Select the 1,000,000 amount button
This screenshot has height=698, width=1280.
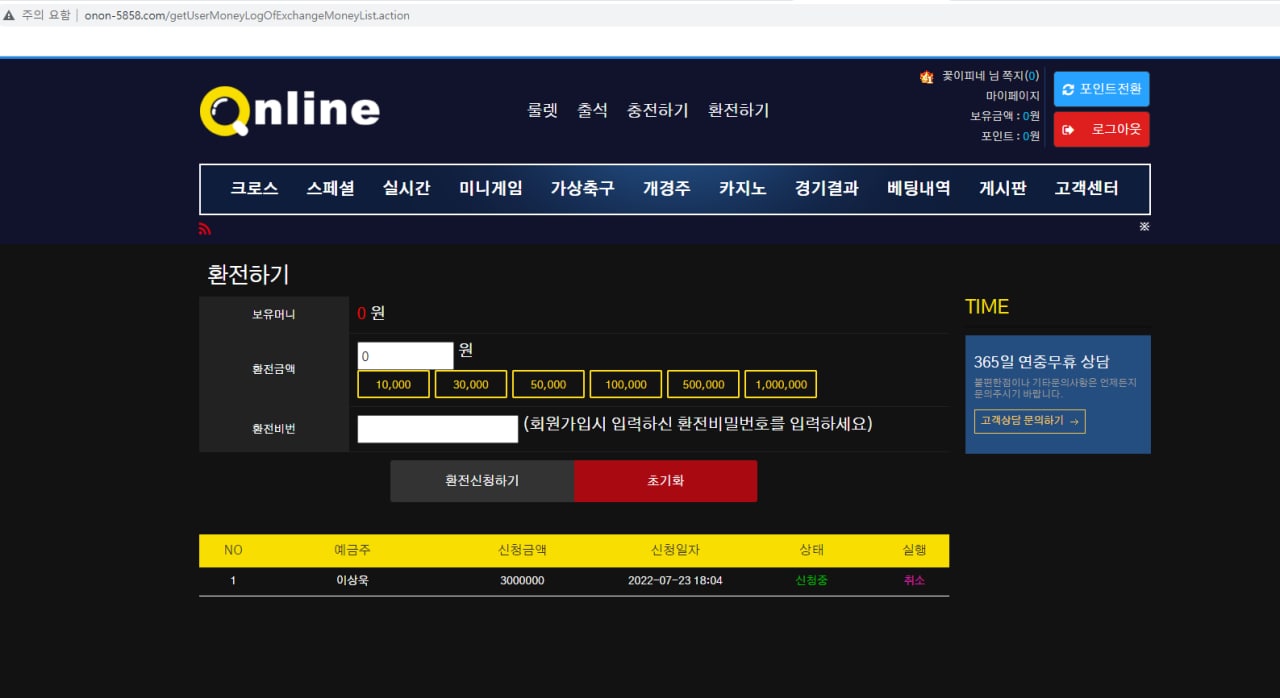(780, 384)
